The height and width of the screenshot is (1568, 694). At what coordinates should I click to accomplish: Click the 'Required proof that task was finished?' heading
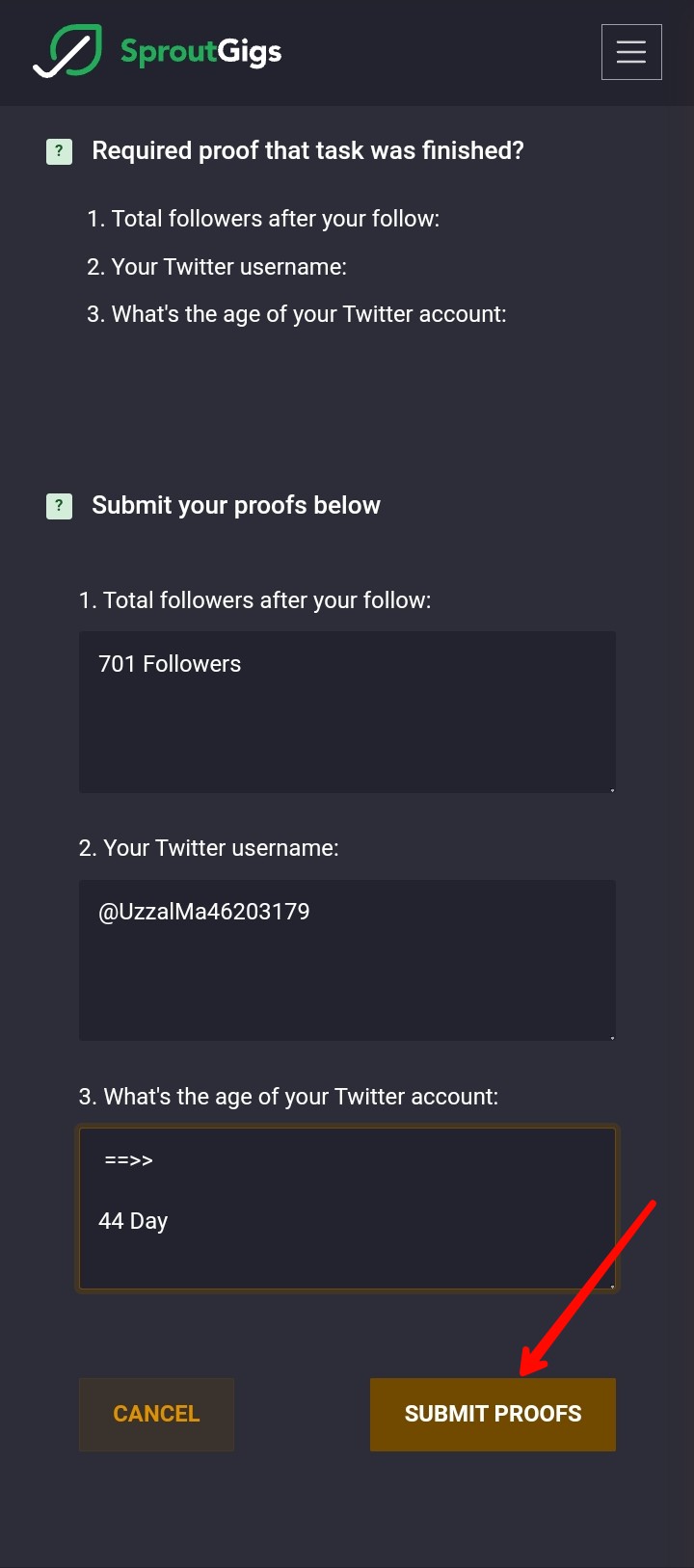307,151
